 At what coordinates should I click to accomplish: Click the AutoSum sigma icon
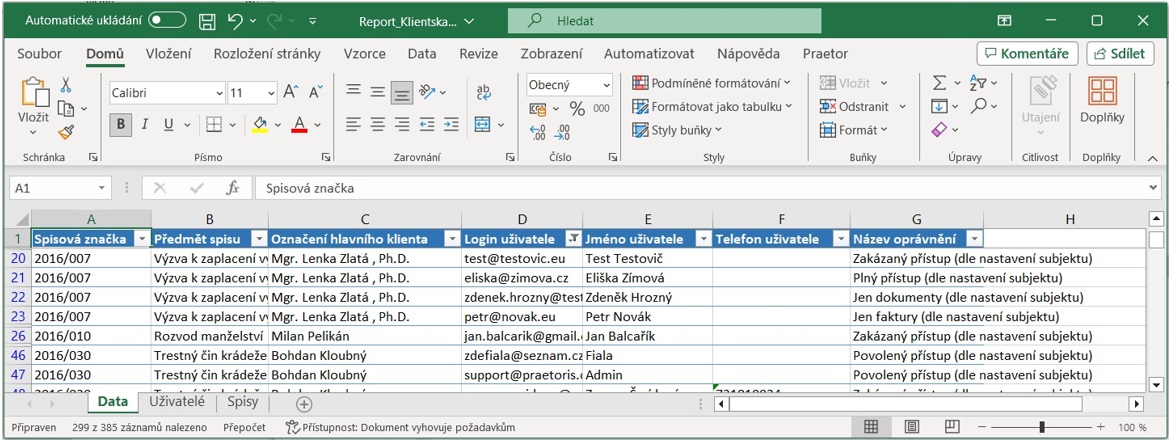pos(940,83)
